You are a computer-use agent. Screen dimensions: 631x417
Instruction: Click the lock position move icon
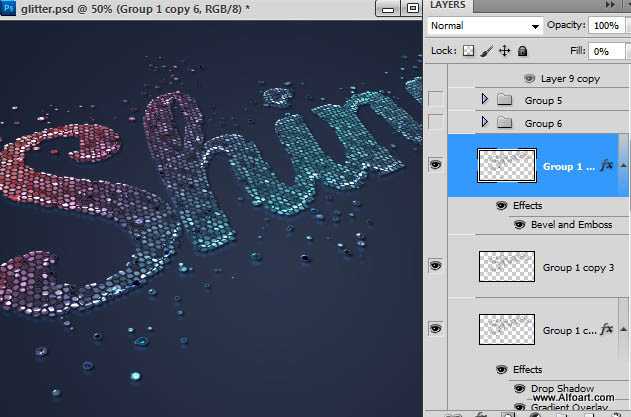pyautogui.click(x=504, y=51)
